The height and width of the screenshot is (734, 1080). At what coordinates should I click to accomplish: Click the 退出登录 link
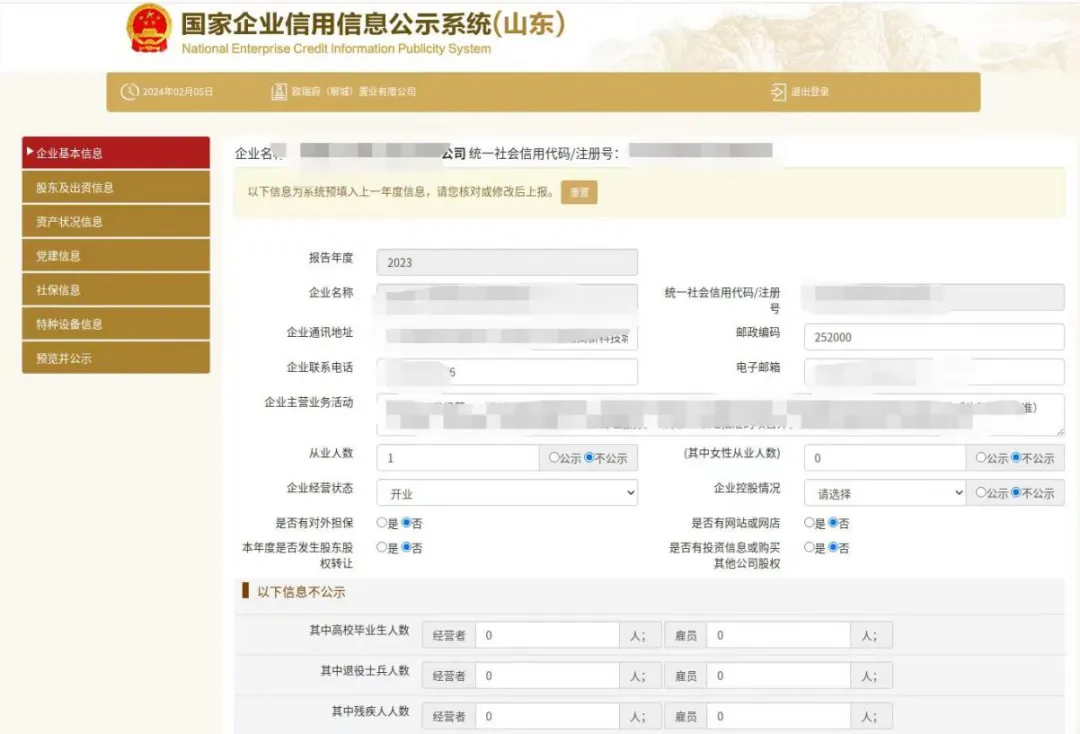(810, 92)
